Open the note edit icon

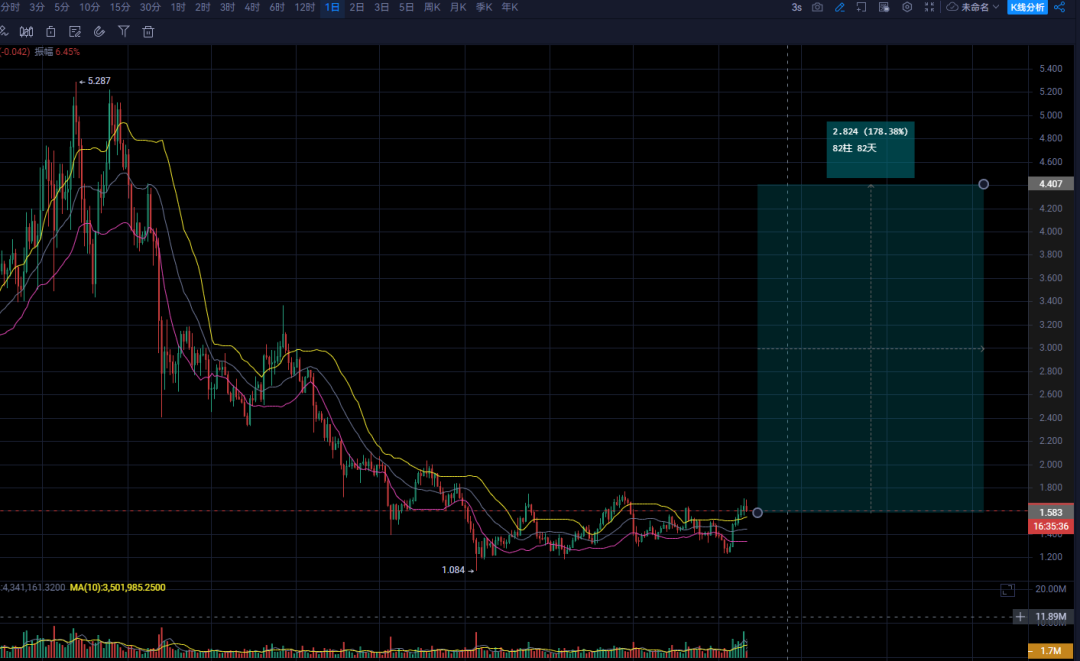coord(75,32)
